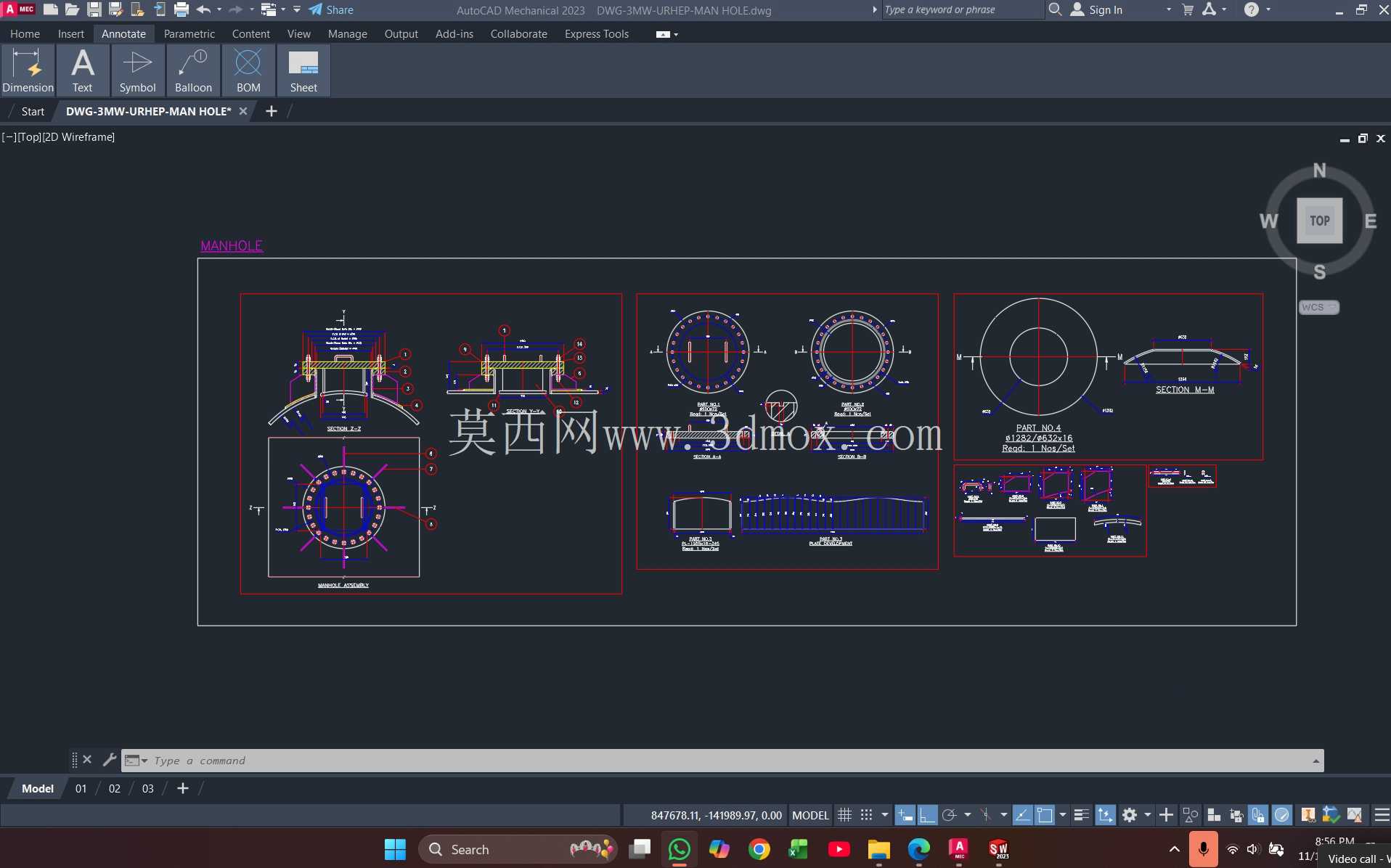Toggle polar tracking in status bar
The image size is (1391, 868).
[949, 815]
